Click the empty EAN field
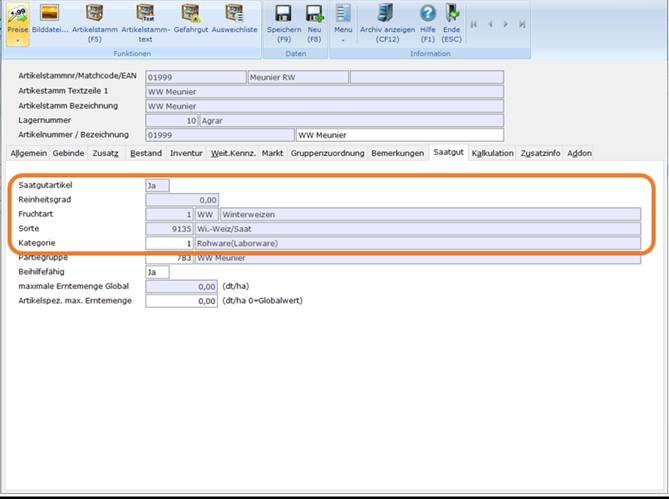 tap(427, 77)
